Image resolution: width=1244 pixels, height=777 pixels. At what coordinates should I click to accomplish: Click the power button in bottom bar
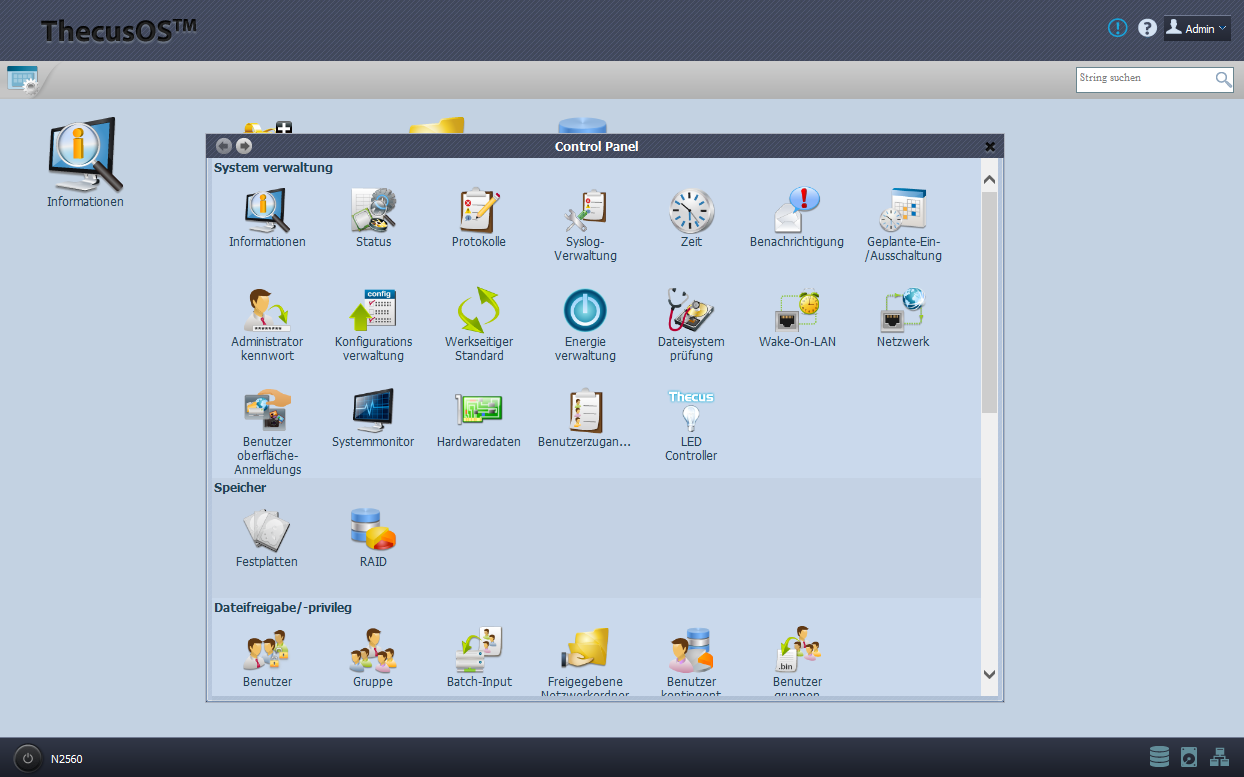coord(28,758)
